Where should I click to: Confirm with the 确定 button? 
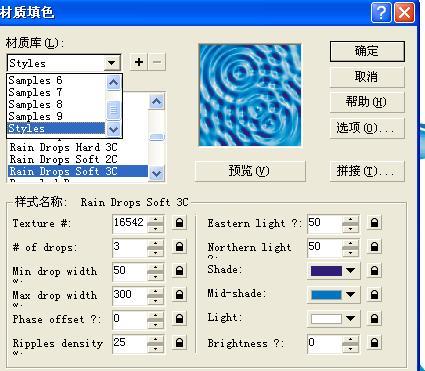[x=367, y=51]
